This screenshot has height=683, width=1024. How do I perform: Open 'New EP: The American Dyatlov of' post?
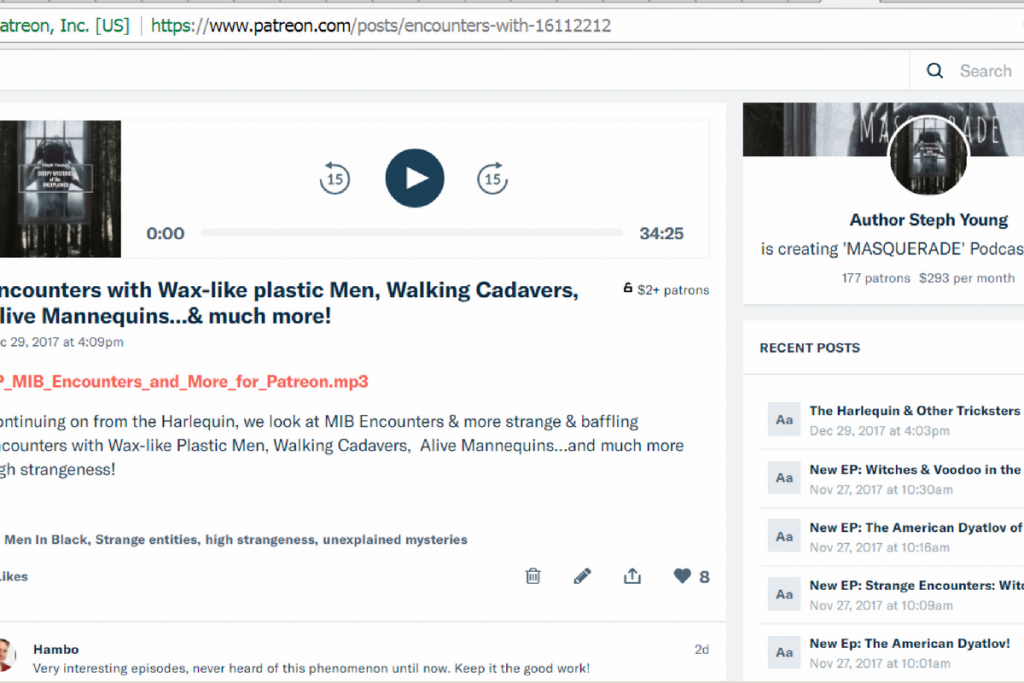point(916,528)
